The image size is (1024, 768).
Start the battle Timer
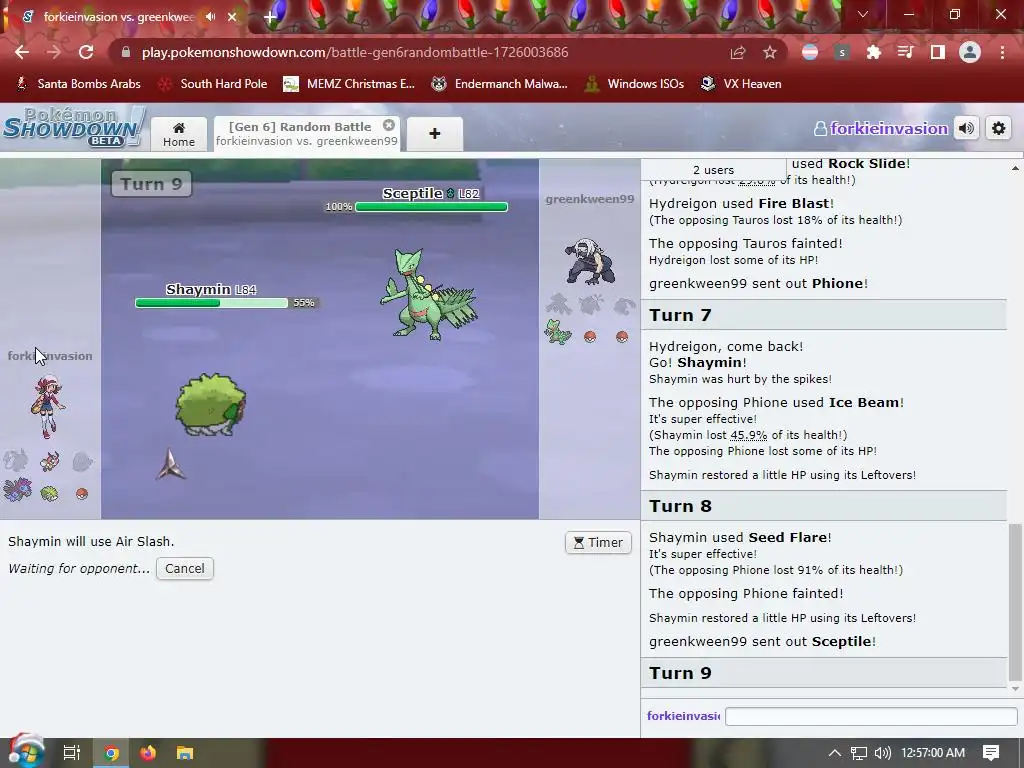(x=598, y=543)
